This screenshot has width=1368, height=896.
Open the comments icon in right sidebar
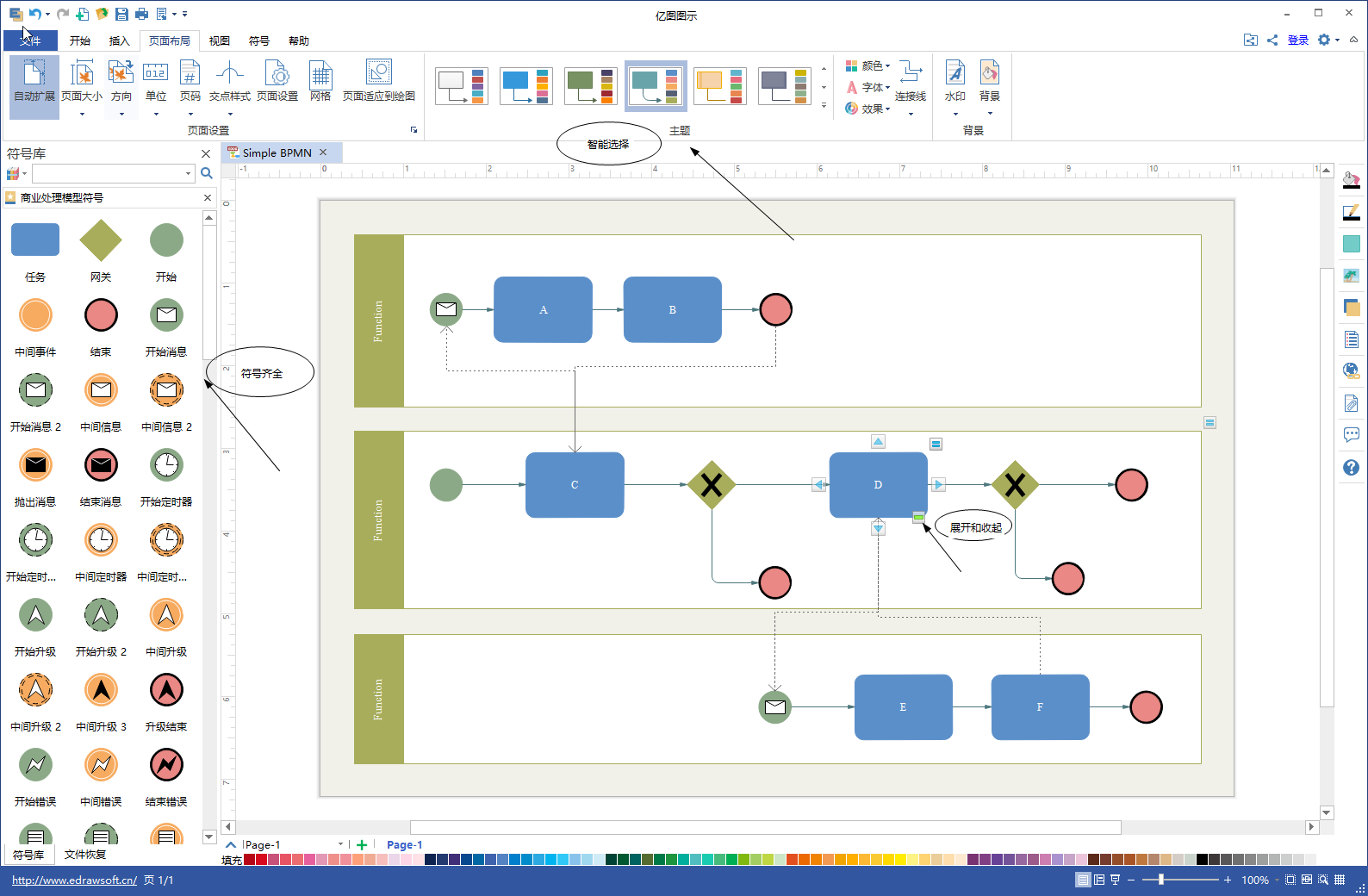(x=1351, y=434)
